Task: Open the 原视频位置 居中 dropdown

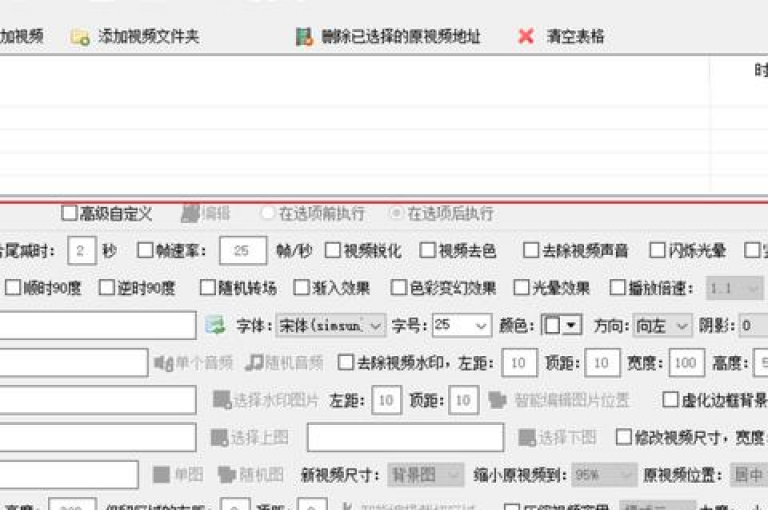Action: (x=749, y=475)
